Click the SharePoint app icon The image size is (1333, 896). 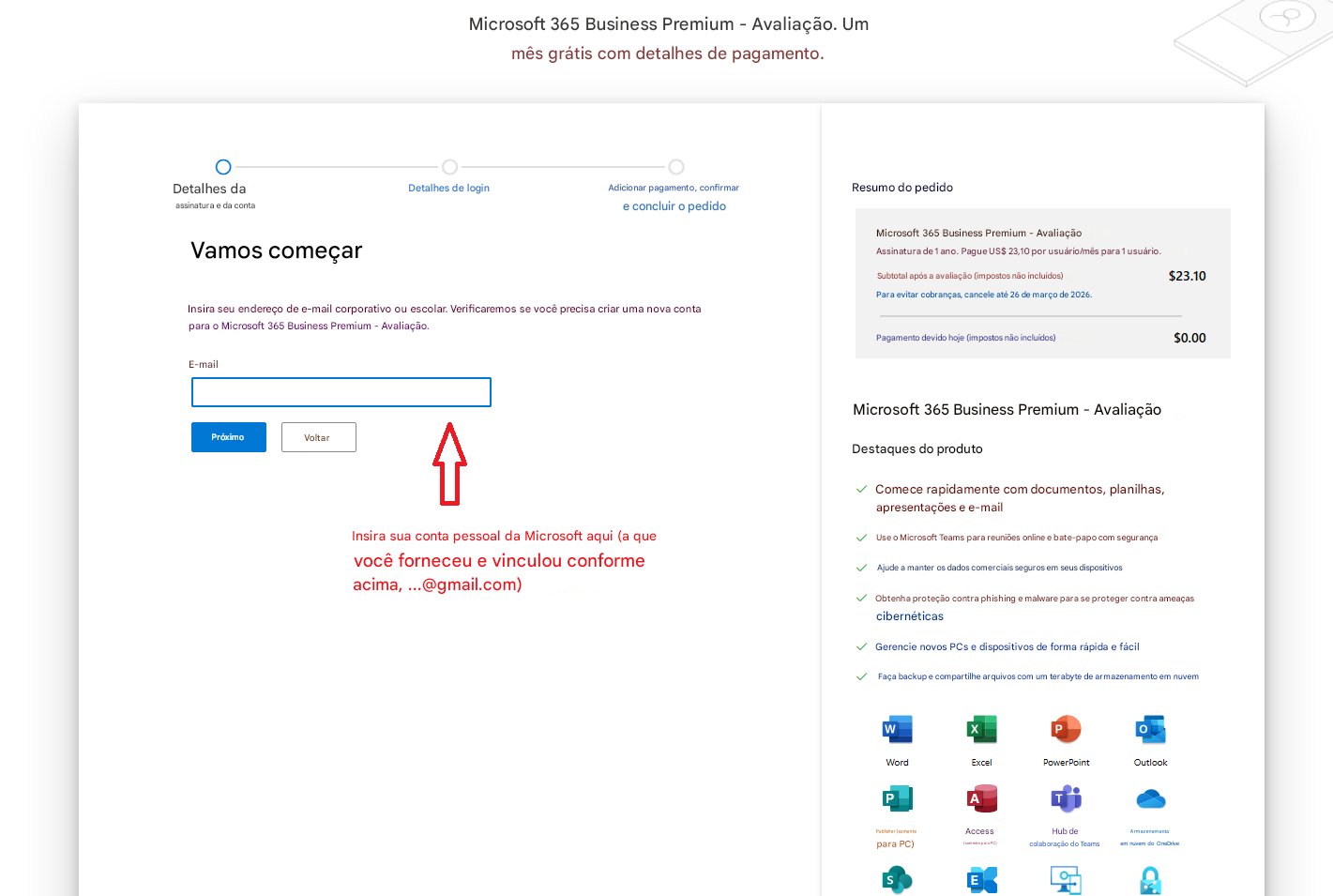[x=898, y=880]
